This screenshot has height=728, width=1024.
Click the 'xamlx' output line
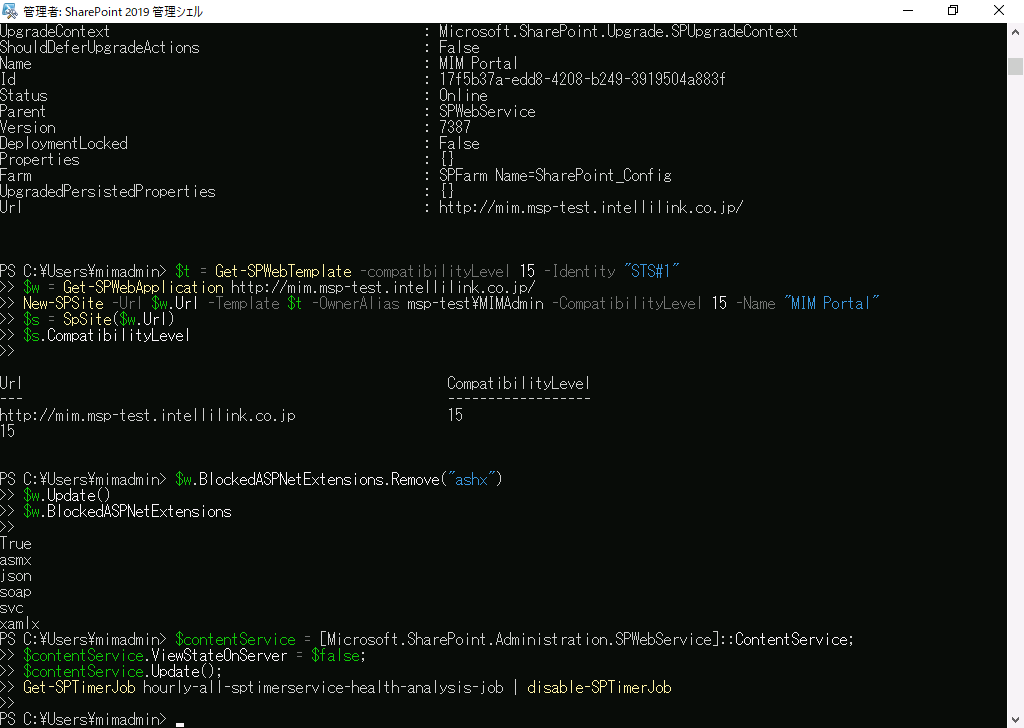(20, 624)
